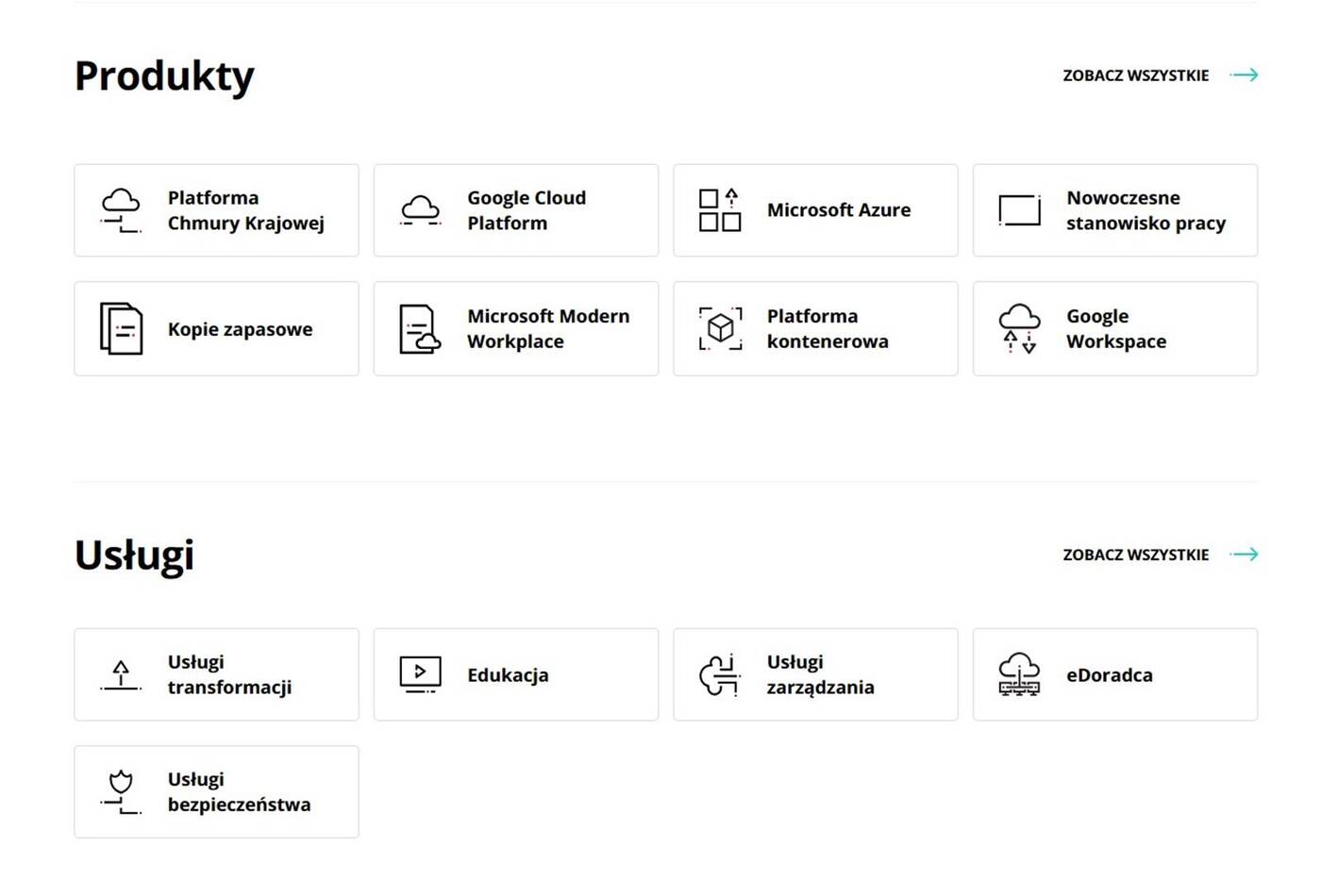The image size is (1321, 896).
Task: Select the Usługi transformacji text label
Action: pos(229,674)
